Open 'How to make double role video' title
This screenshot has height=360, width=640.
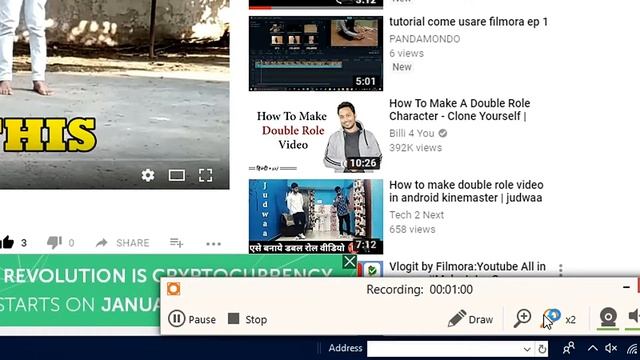pyautogui.click(x=466, y=191)
